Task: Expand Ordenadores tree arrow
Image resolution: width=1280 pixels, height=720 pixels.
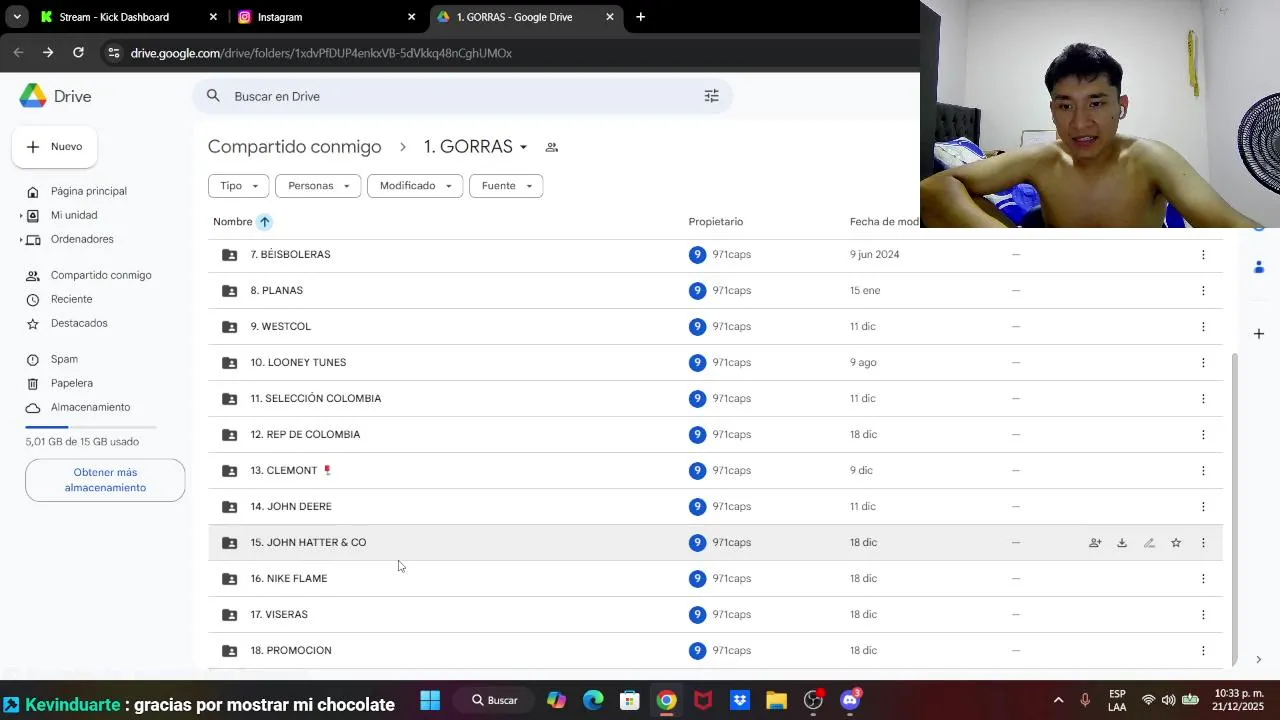Action: coord(21,240)
